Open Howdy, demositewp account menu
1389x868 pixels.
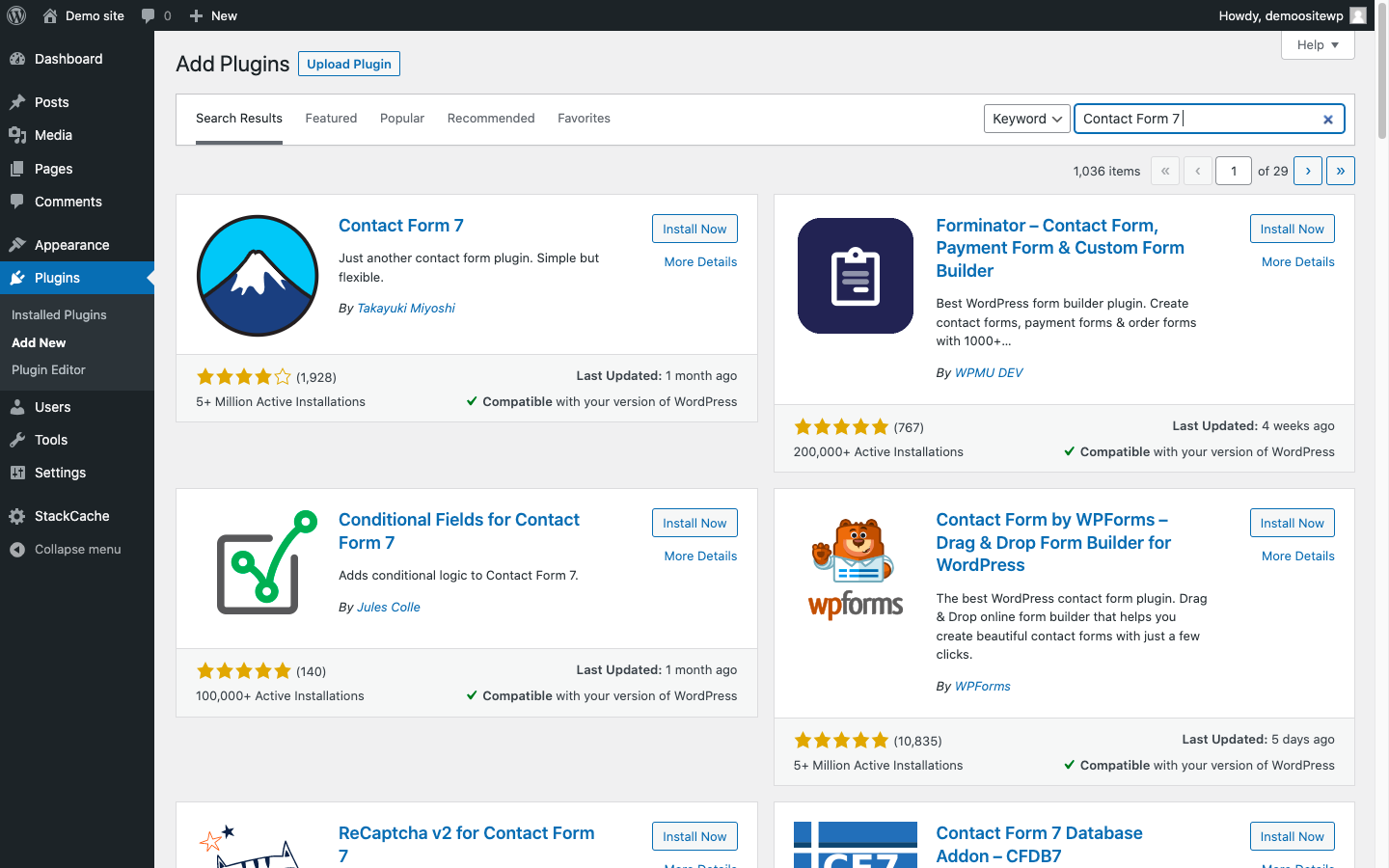pos(1292,15)
